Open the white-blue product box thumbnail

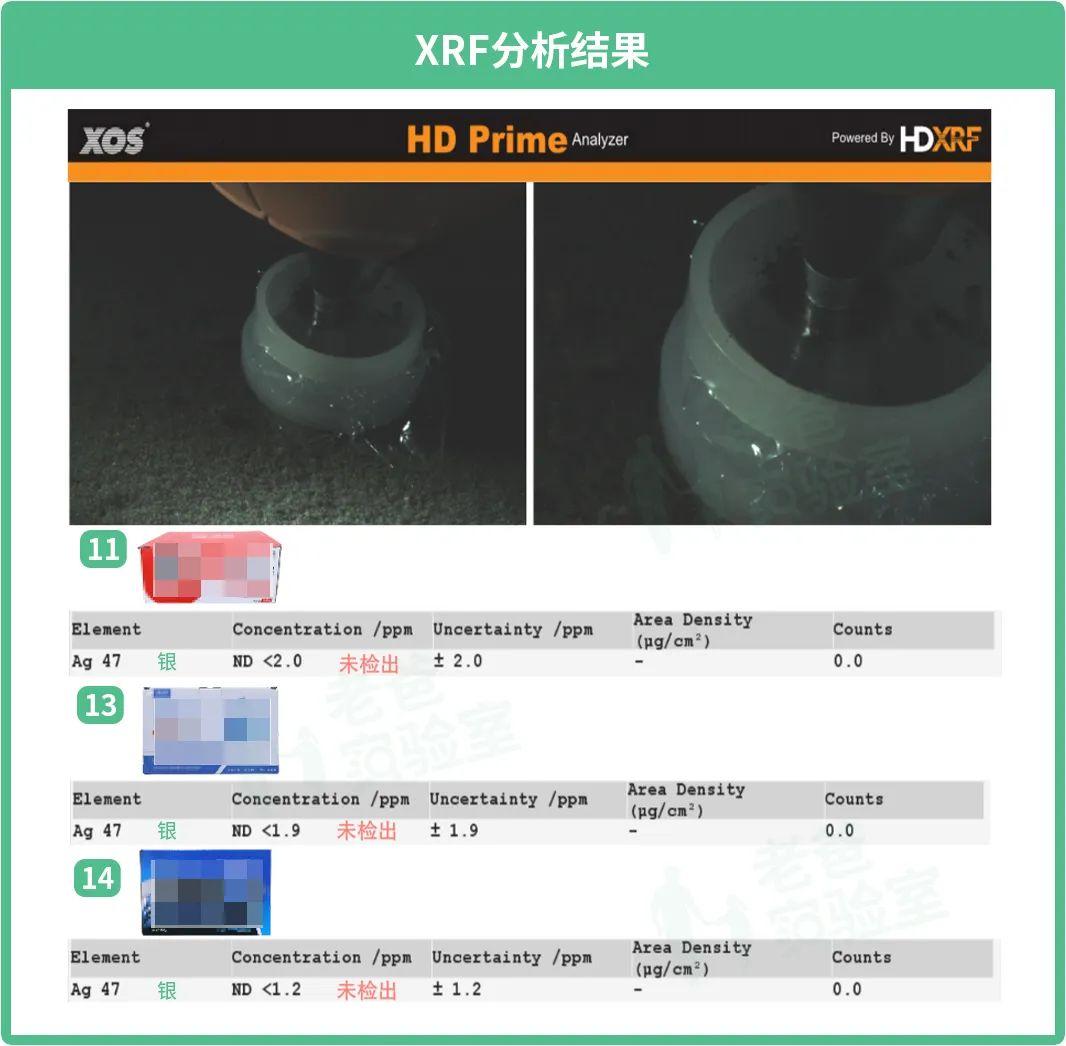coord(210,731)
